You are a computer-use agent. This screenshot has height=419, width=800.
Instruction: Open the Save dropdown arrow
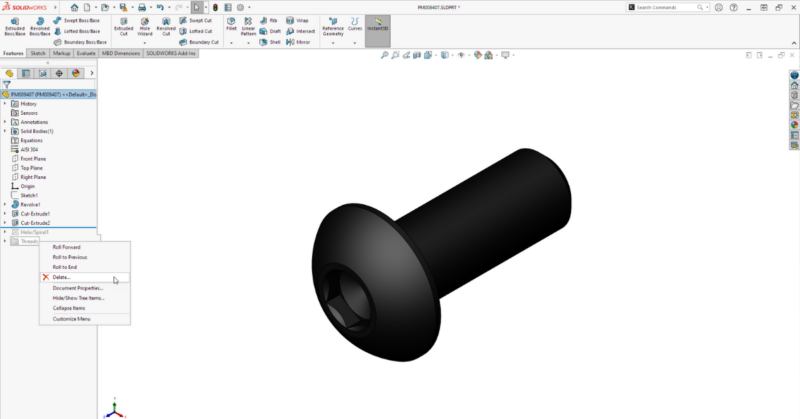(x=132, y=8)
